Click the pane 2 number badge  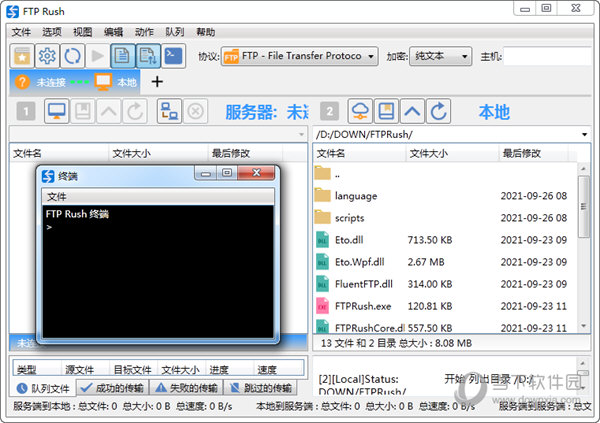pos(329,111)
